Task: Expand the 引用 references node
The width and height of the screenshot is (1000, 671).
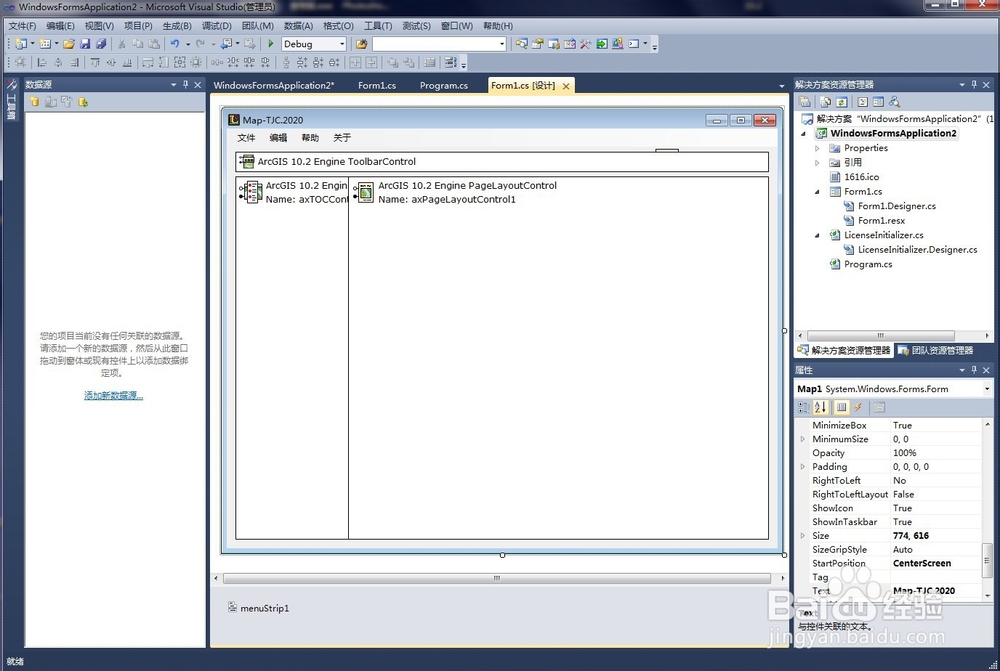Action: click(817, 163)
